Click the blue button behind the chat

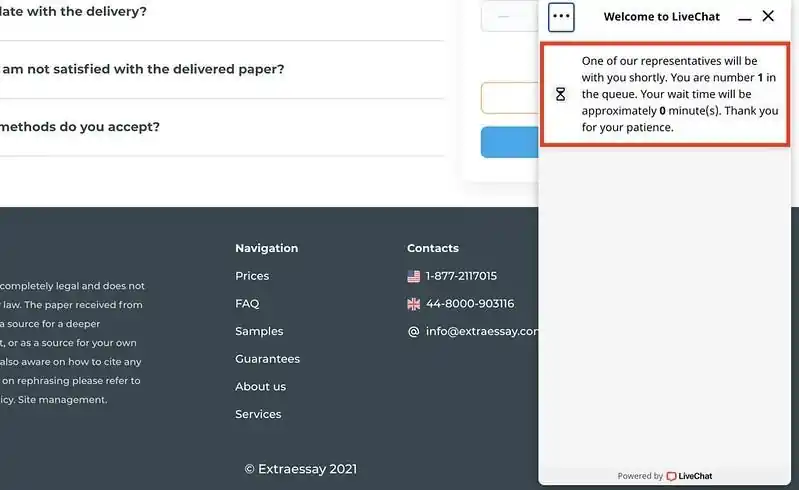pyautogui.click(x=510, y=142)
